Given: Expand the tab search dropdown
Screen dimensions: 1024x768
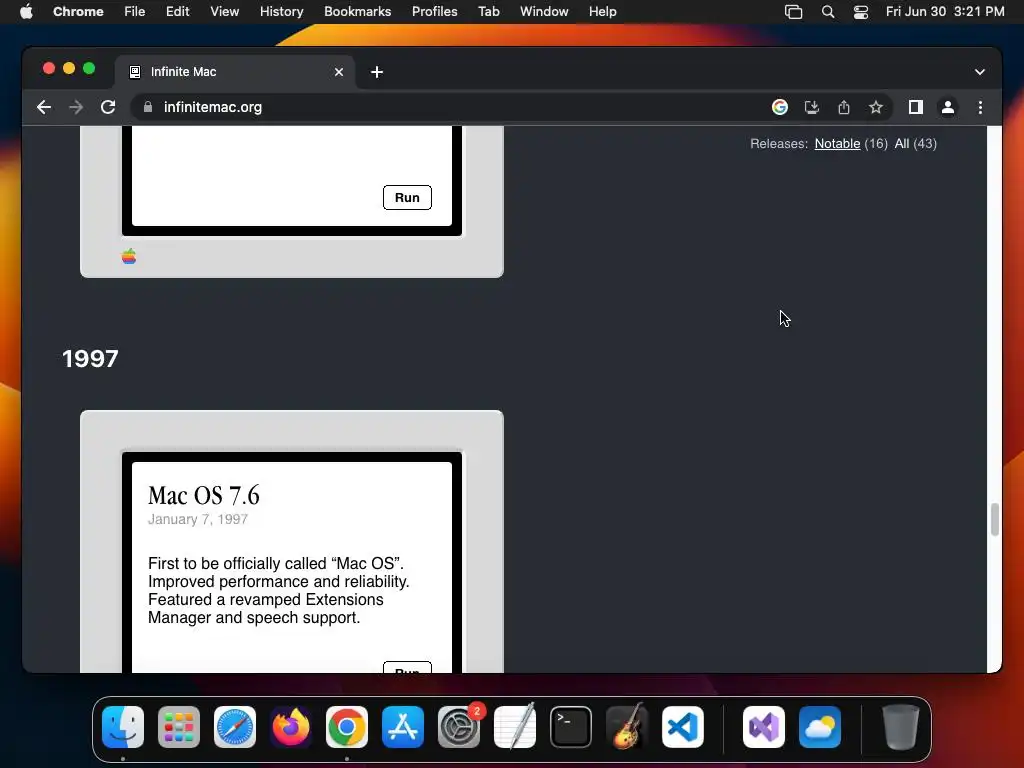Looking at the screenshot, I should click(x=980, y=72).
